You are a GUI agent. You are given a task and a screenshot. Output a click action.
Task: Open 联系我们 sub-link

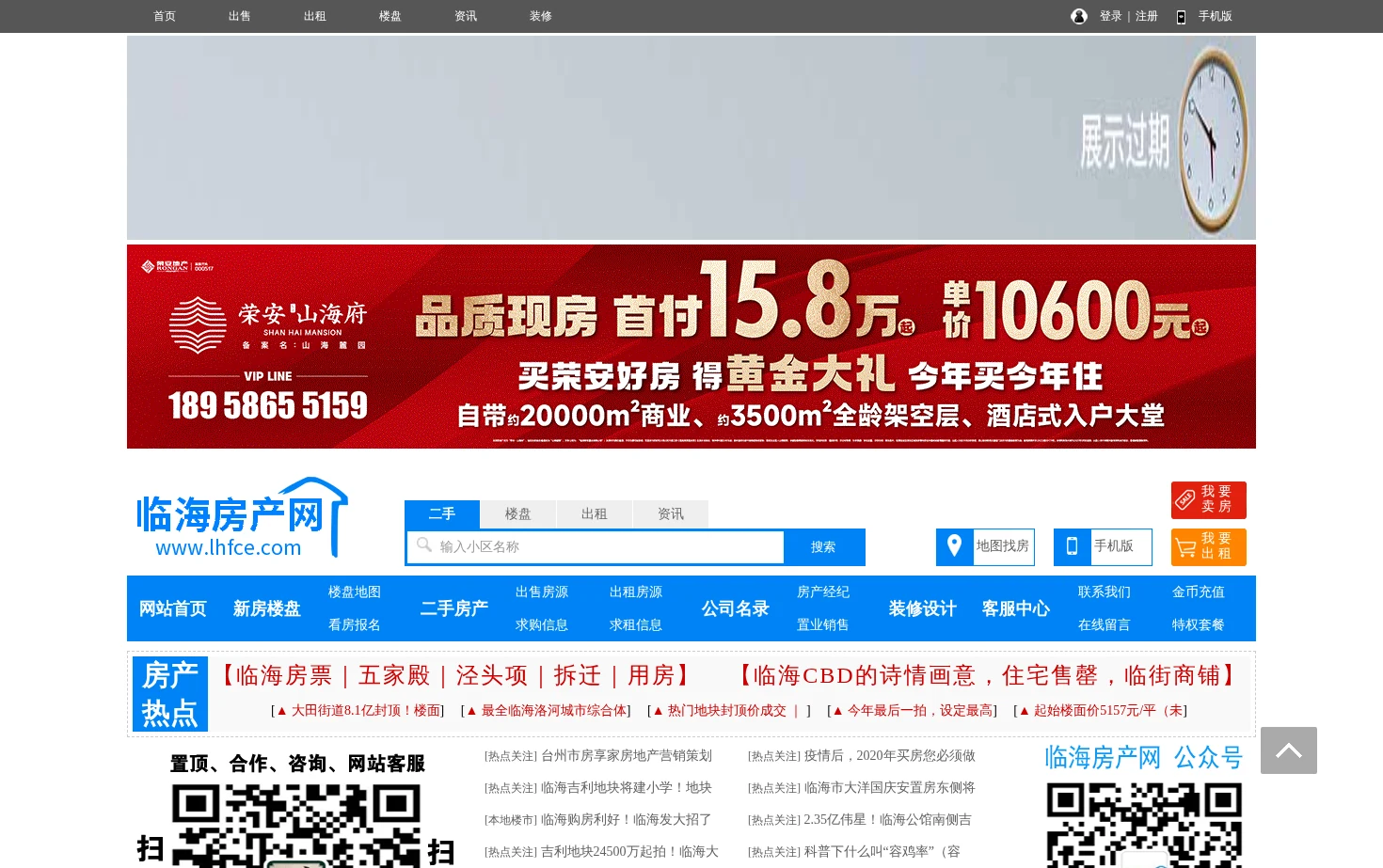click(x=1105, y=592)
